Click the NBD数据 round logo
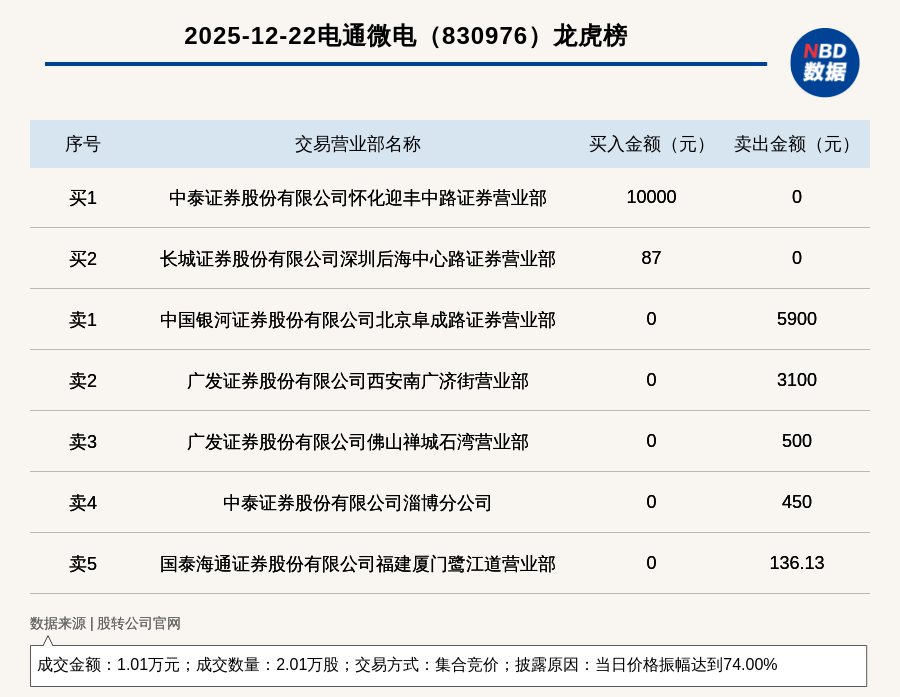 824,62
